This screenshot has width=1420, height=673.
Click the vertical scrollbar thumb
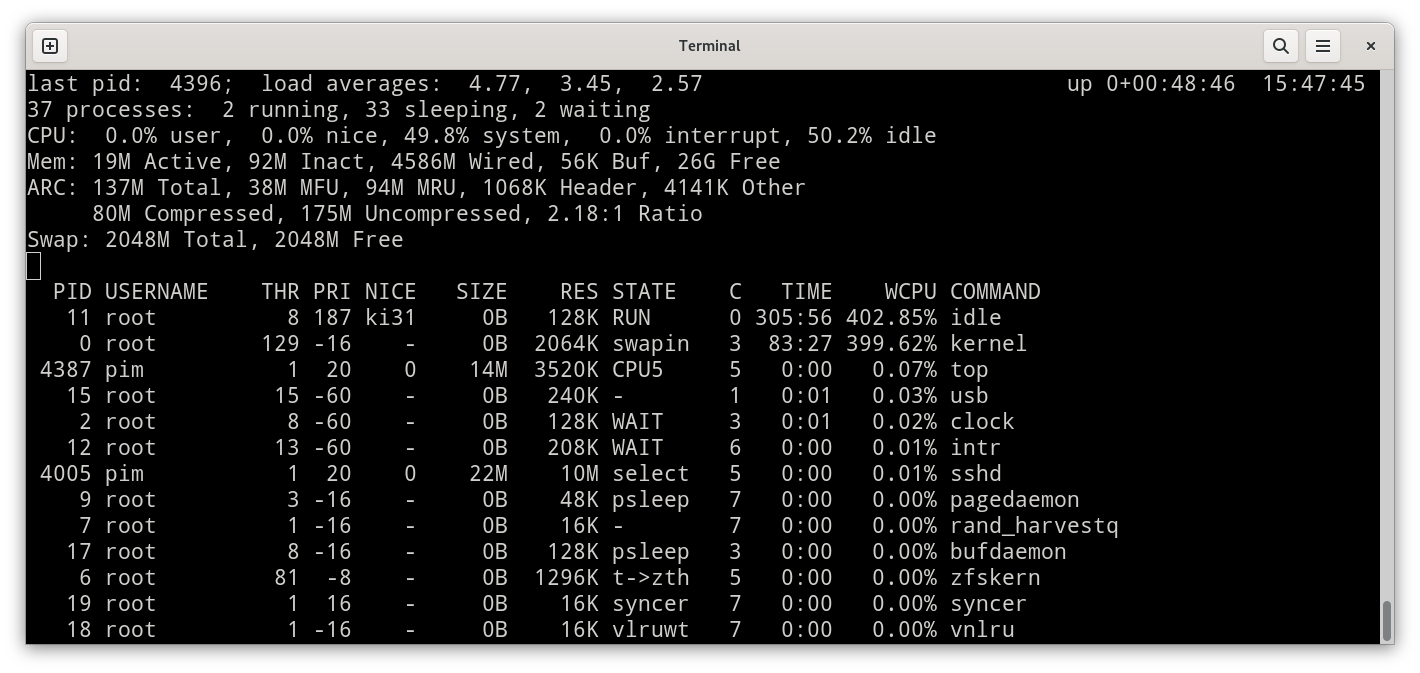1386,620
